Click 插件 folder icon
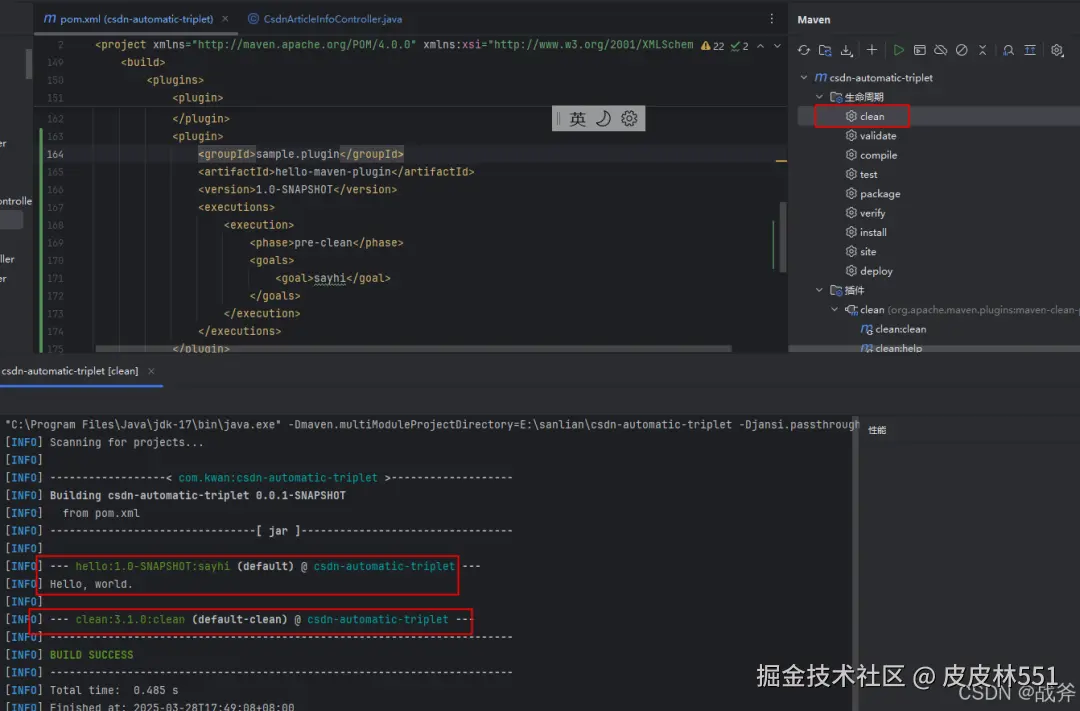 [x=836, y=290]
